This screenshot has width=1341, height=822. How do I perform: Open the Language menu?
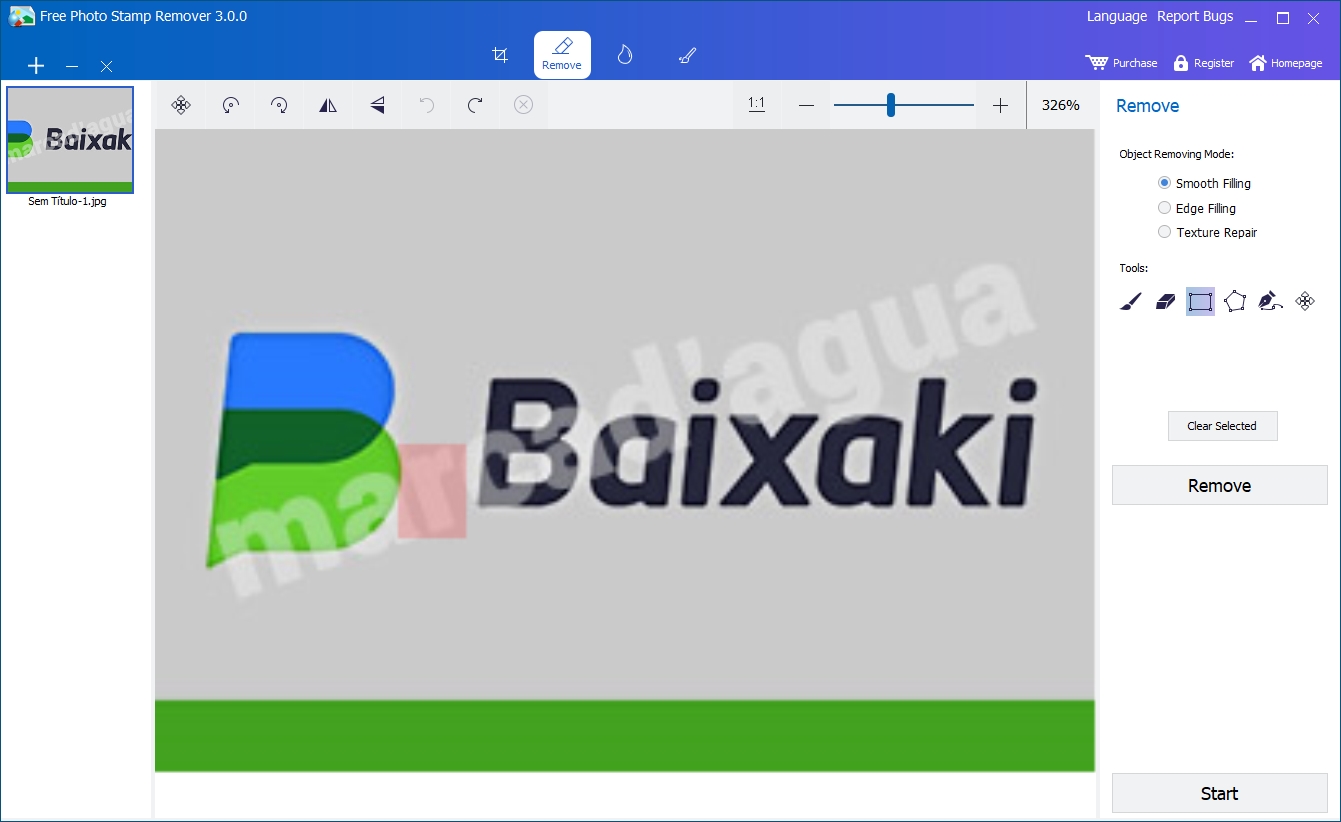tap(1116, 17)
